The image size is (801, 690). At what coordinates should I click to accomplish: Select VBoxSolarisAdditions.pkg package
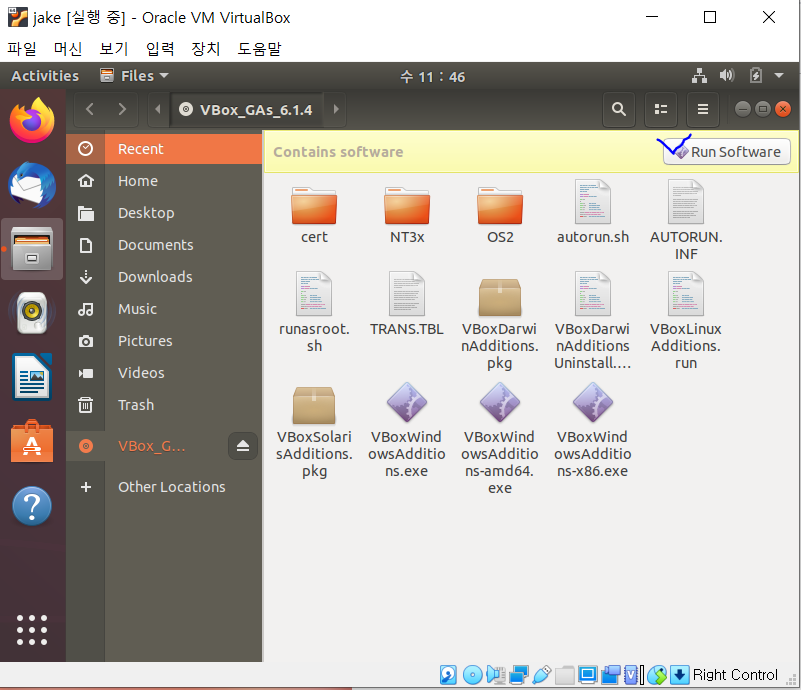click(x=314, y=433)
